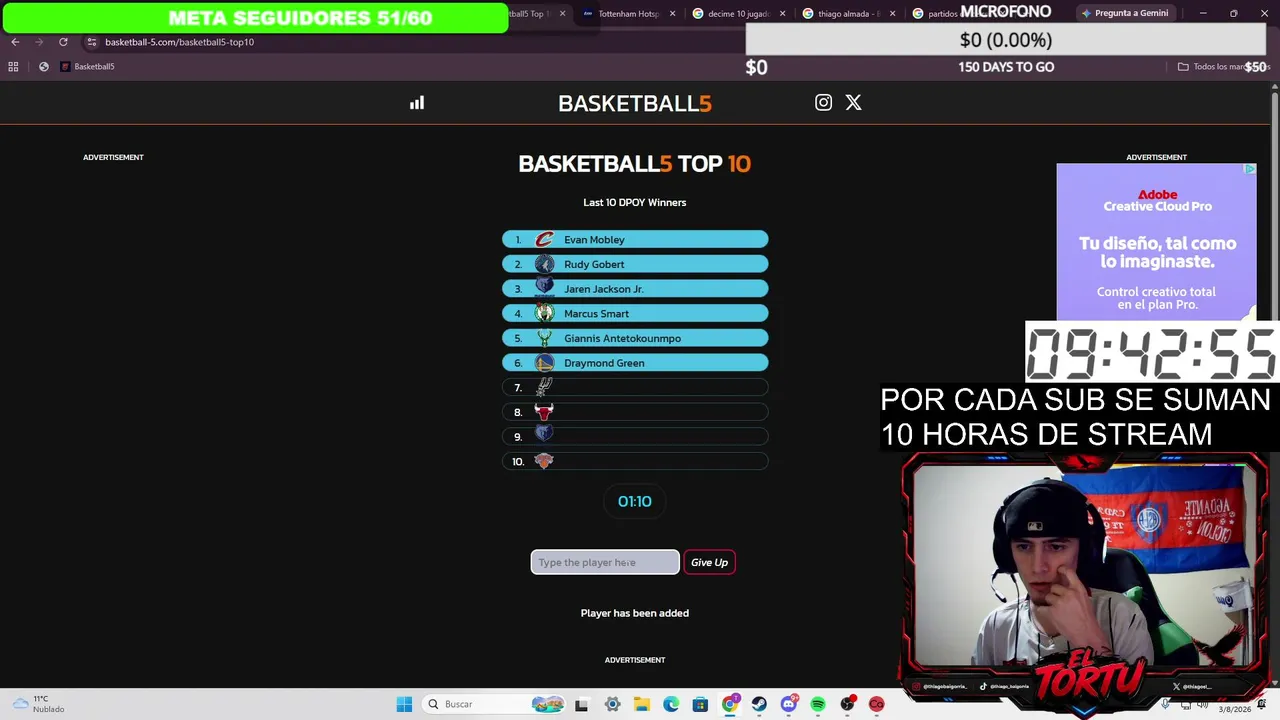
Task: Open the Adobe Creative Cloud Pro ad
Action: tap(1156, 242)
